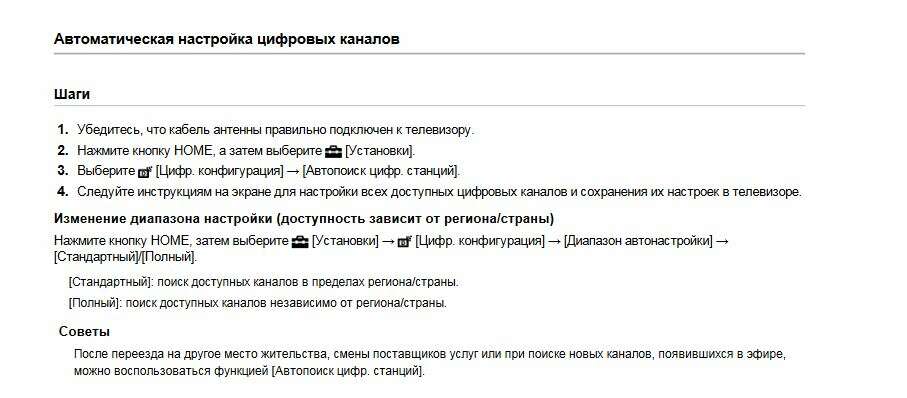907x398 pixels.
Task: Click the toolbox icon in the range paragraph
Action: [300, 241]
